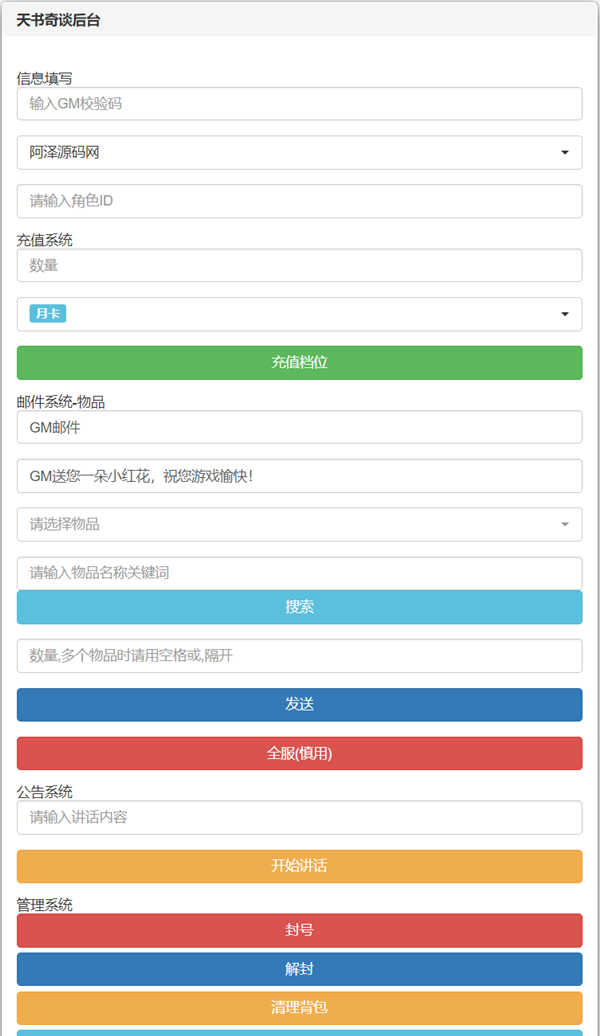
Task: Click the GM verification code input field
Action: (x=299, y=103)
